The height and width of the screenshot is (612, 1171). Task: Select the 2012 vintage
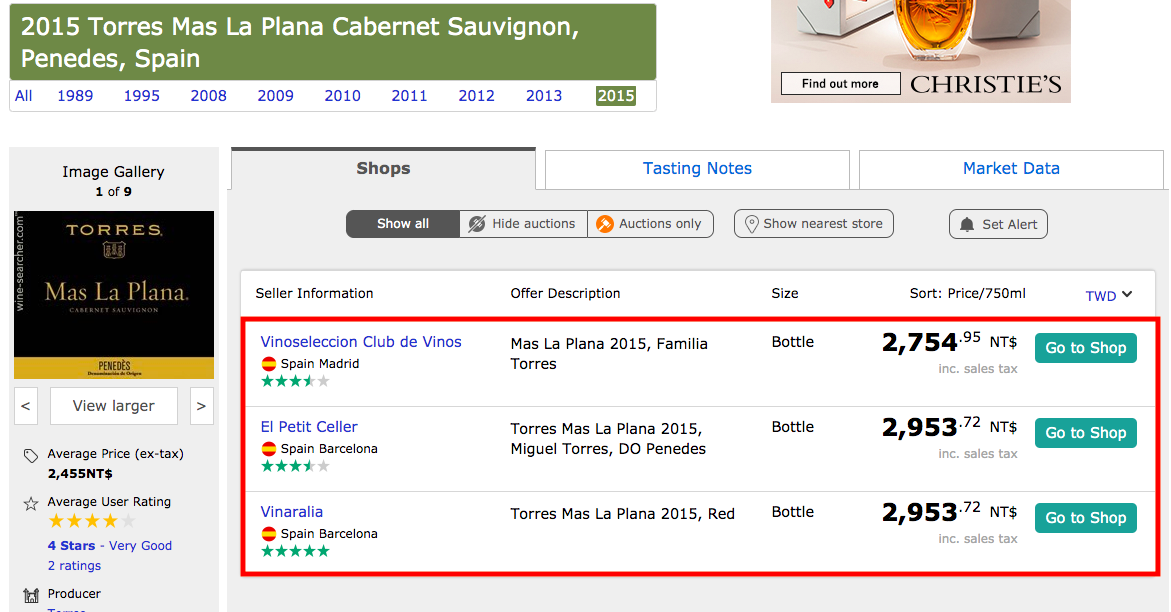[x=476, y=96]
